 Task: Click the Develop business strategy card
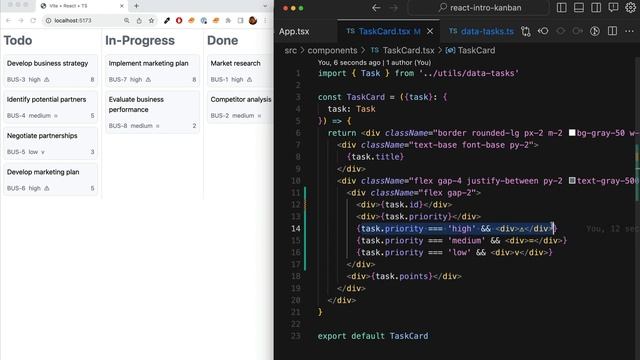(x=51, y=70)
